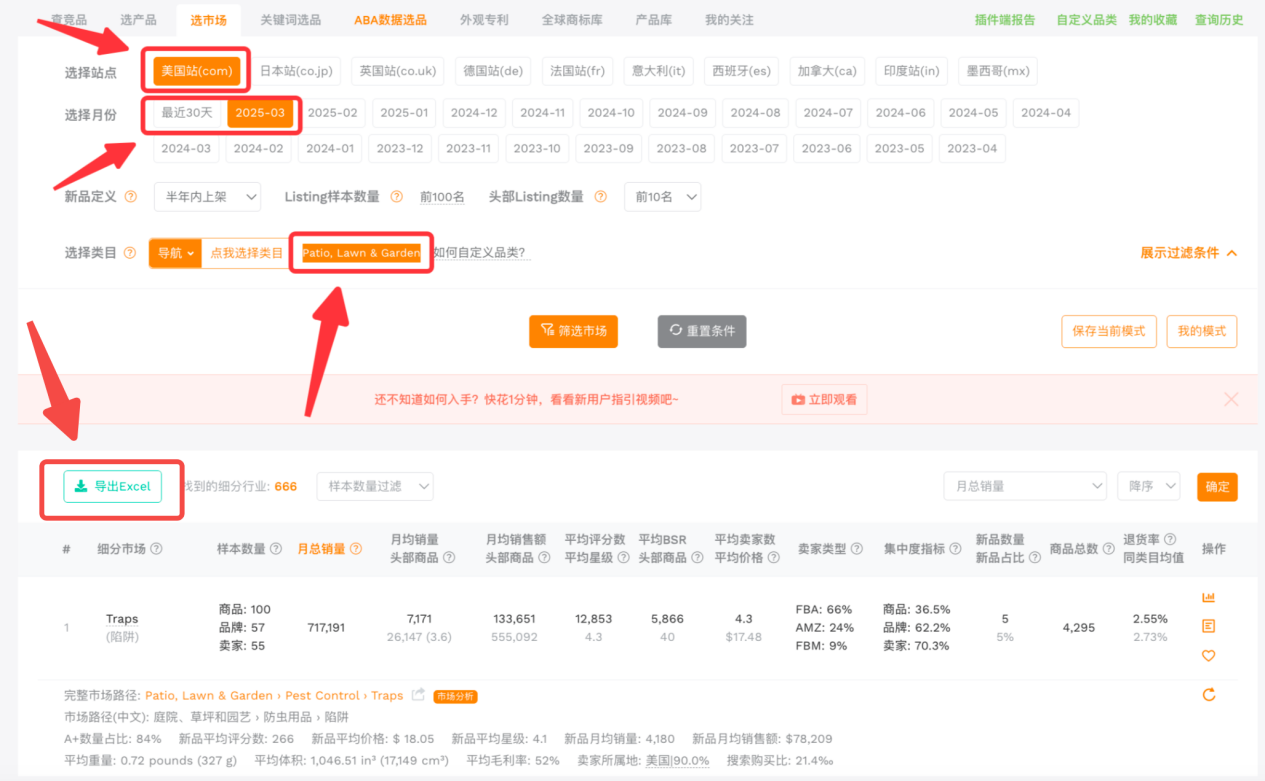Click the export Excel download icon
The image size is (1265, 781).
(79, 488)
